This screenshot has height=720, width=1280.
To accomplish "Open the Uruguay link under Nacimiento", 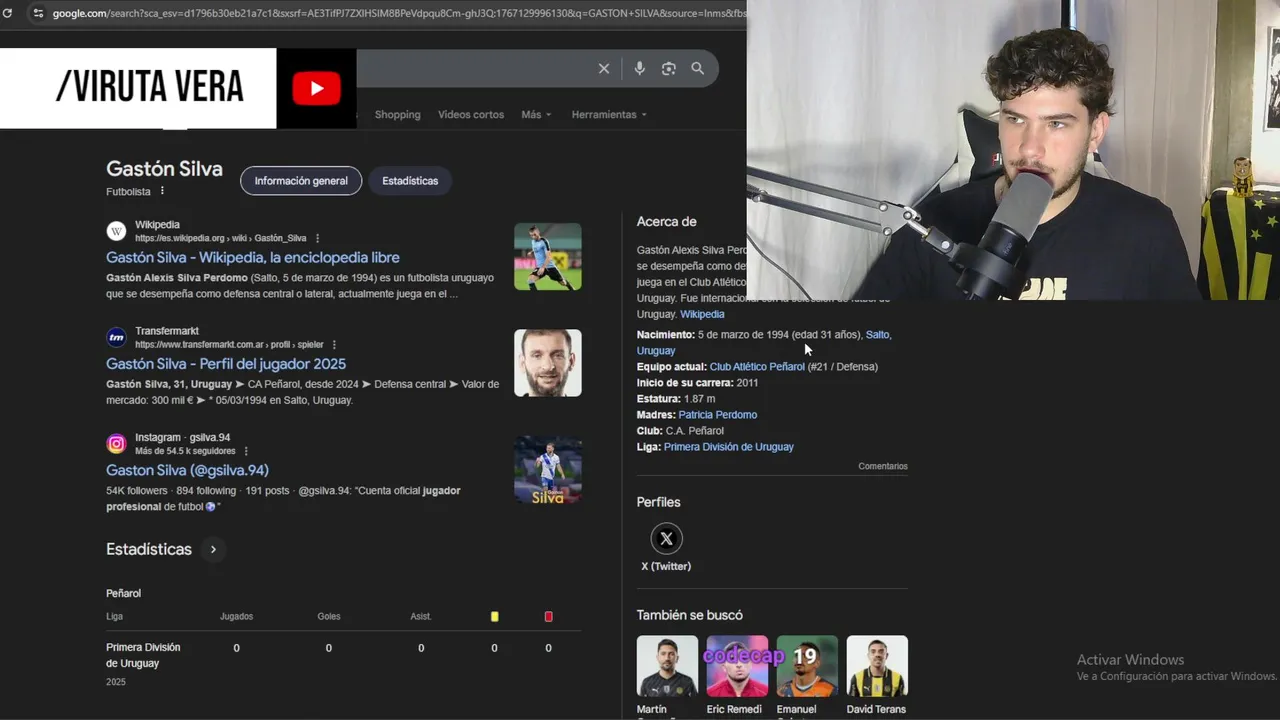I will 656,351.
